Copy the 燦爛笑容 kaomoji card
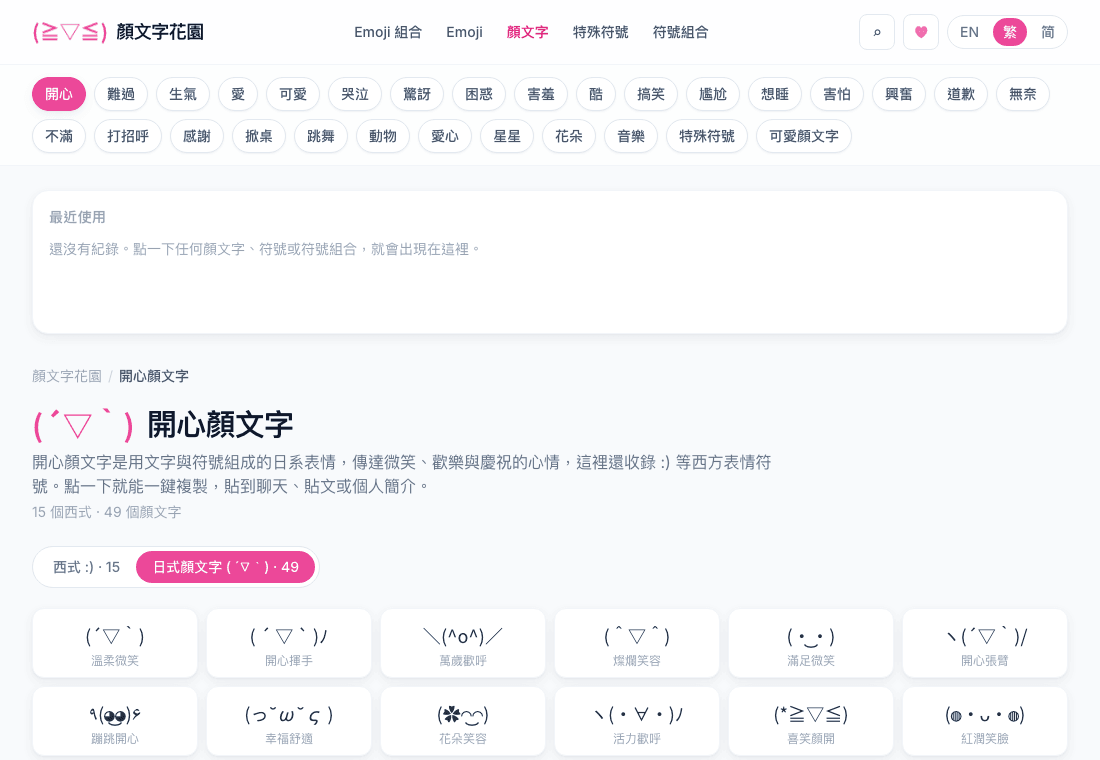Screen dimensions: 1100x760 coord(637,643)
